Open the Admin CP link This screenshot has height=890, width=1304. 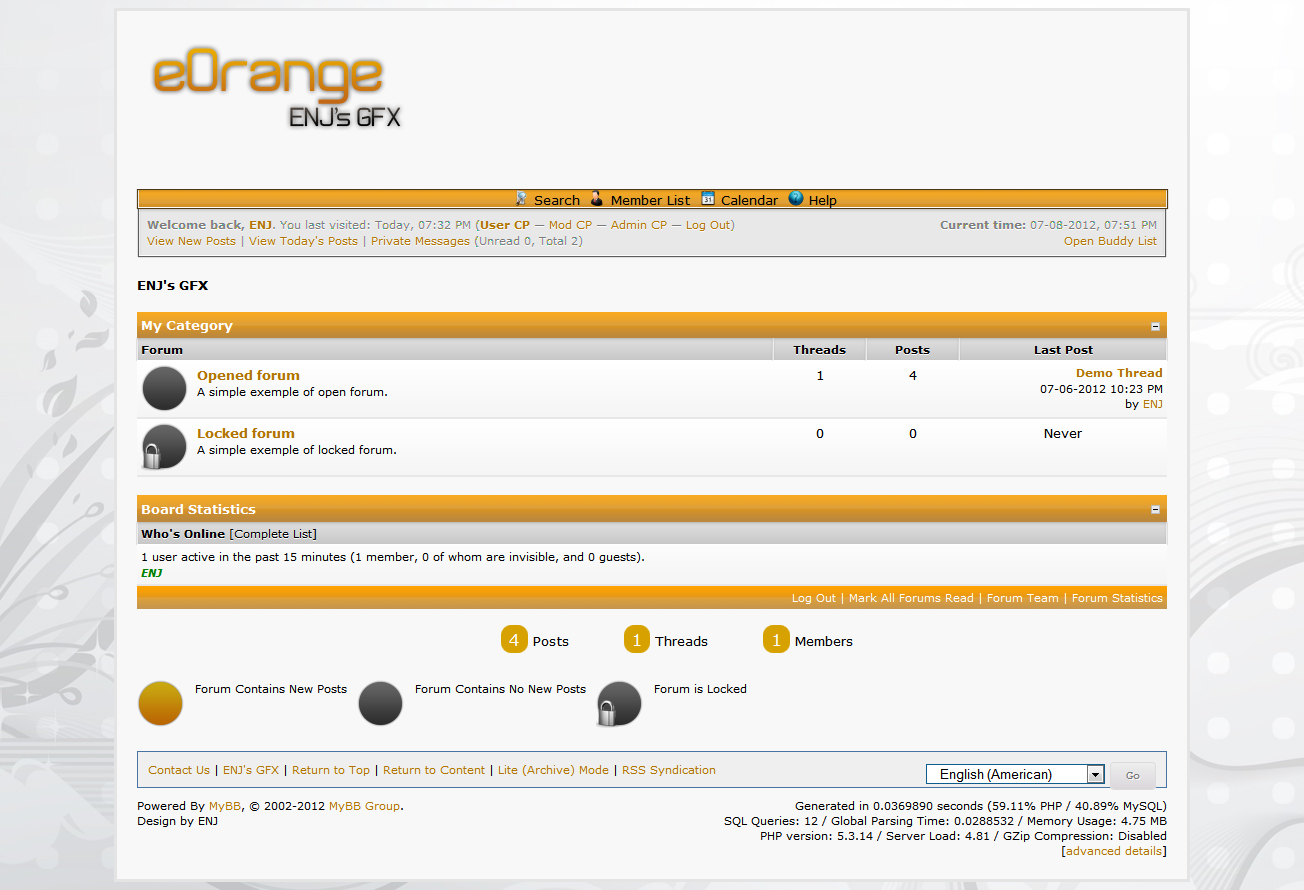pyautogui.click(x=638, y=225)
